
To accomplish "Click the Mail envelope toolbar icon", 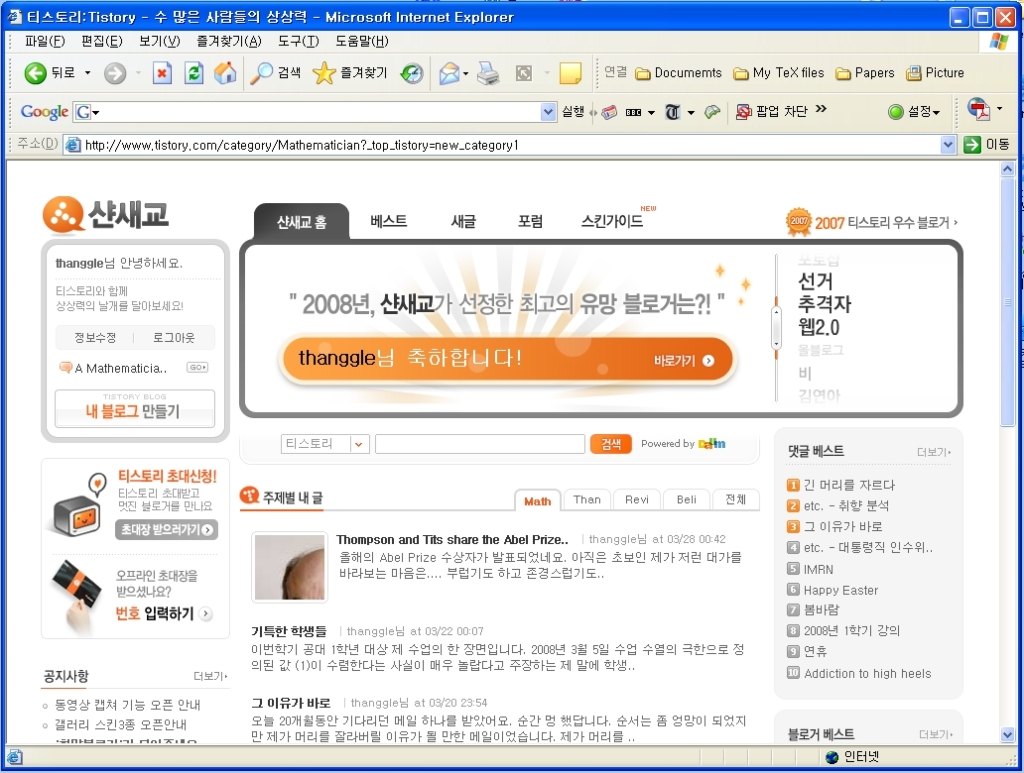I will tap(449, 73).
